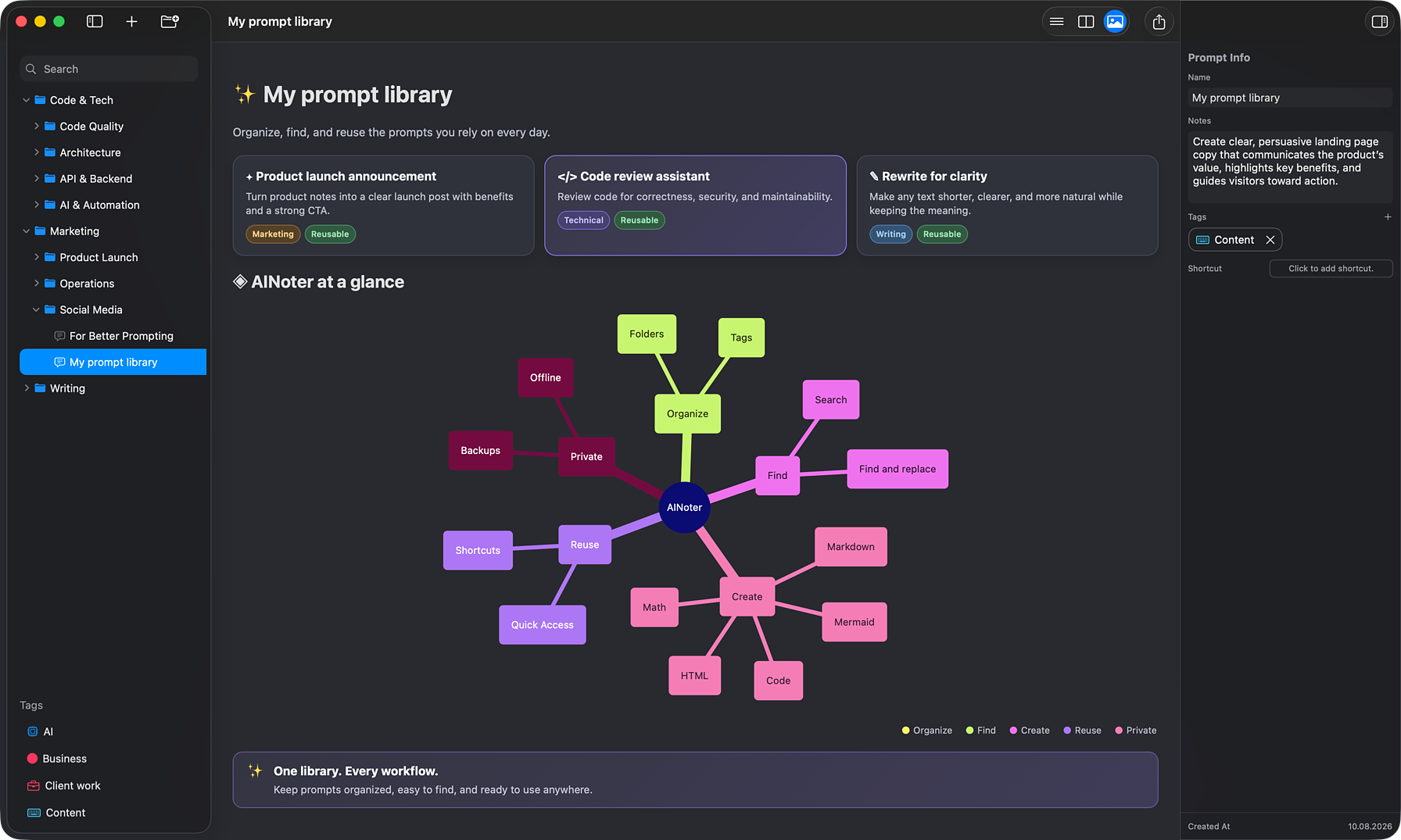Viewport: 1401px width, 840px height.
Task: Open the Rewrite for clarity card
Action: (x=1007, y=206)
